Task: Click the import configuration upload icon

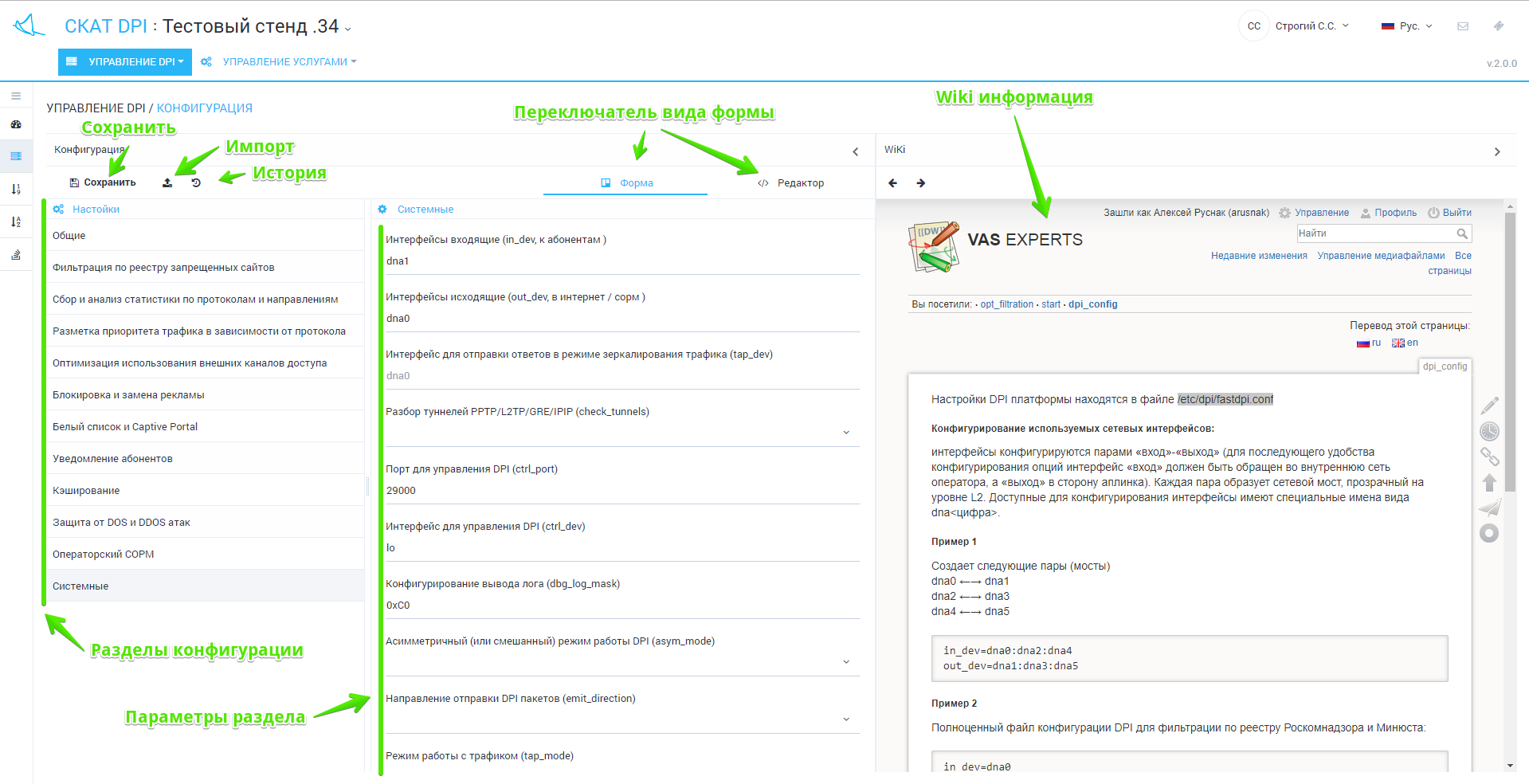Action: click(x=167, y=182)
